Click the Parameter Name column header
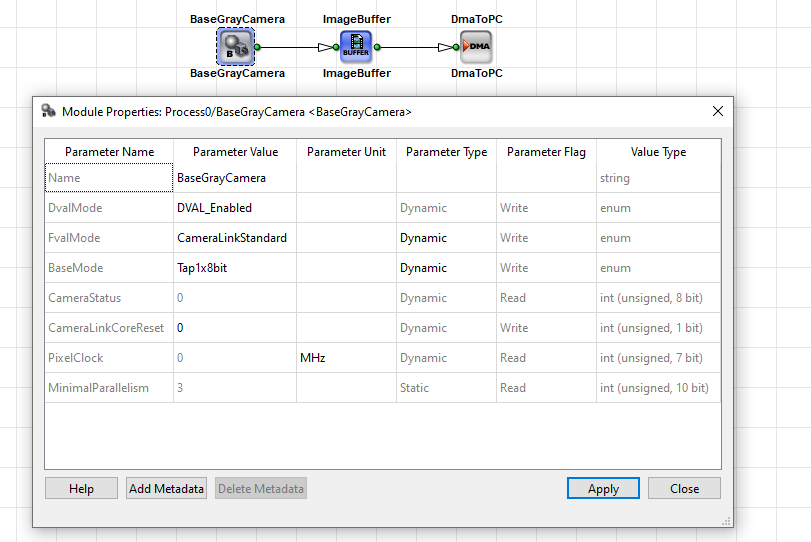The width and height of the screenshot is (811, 542). pyautogui.click(x=109, y=152)
